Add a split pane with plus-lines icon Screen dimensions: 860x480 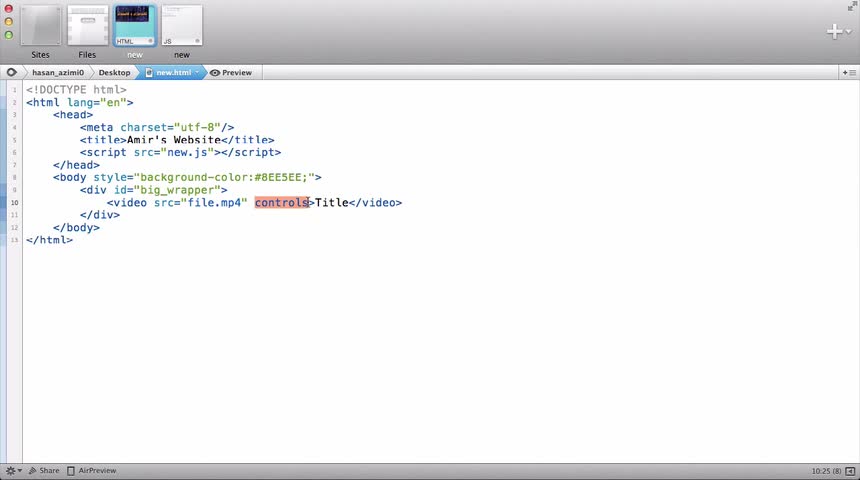[849, 72]
